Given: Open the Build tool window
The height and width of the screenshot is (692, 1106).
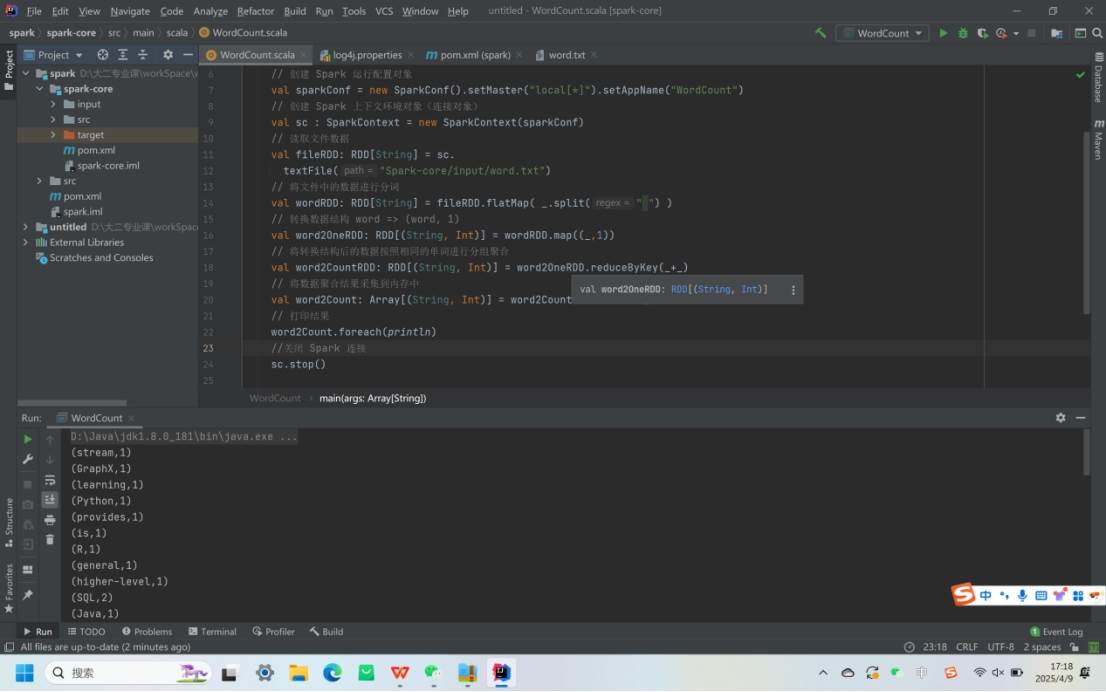Looking at the screenshot, I should click(x=327, y=631).
